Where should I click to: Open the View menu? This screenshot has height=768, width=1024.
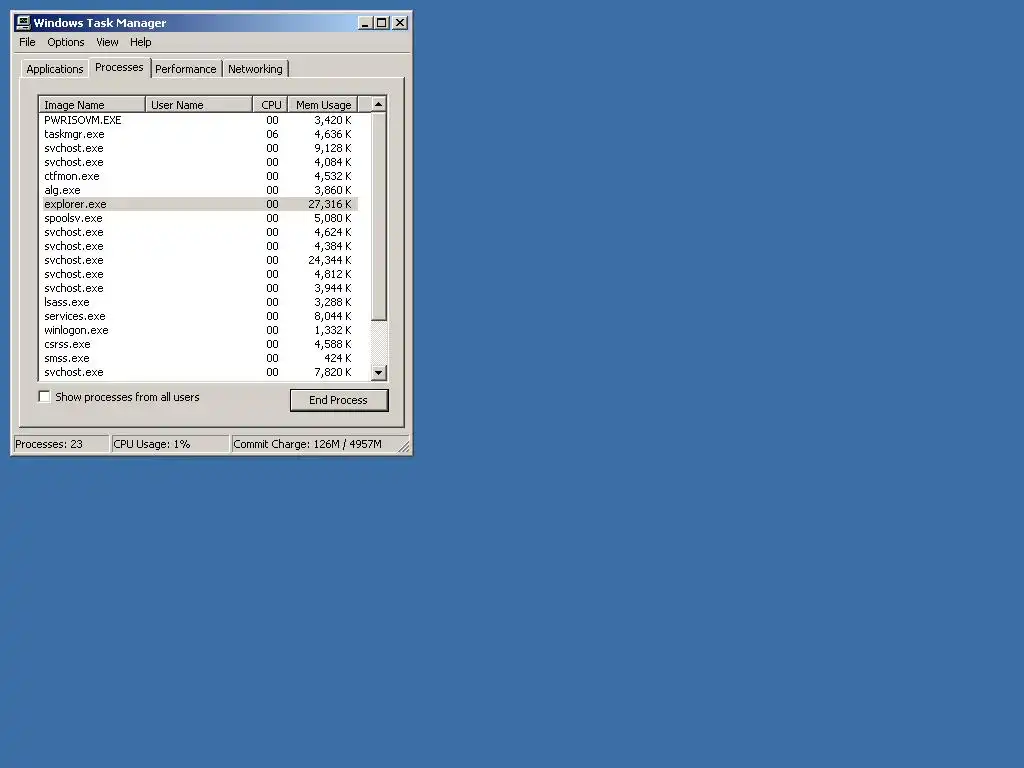click(108, 42)
